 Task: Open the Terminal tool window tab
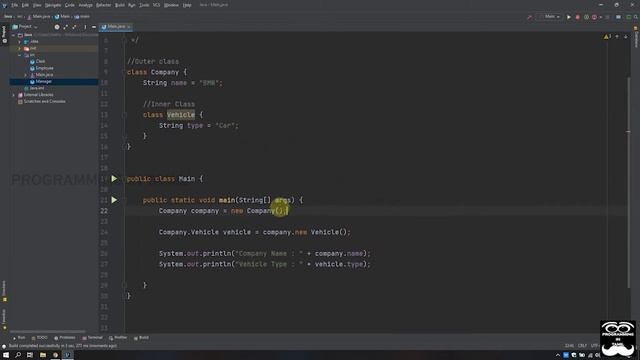(93, 338)
